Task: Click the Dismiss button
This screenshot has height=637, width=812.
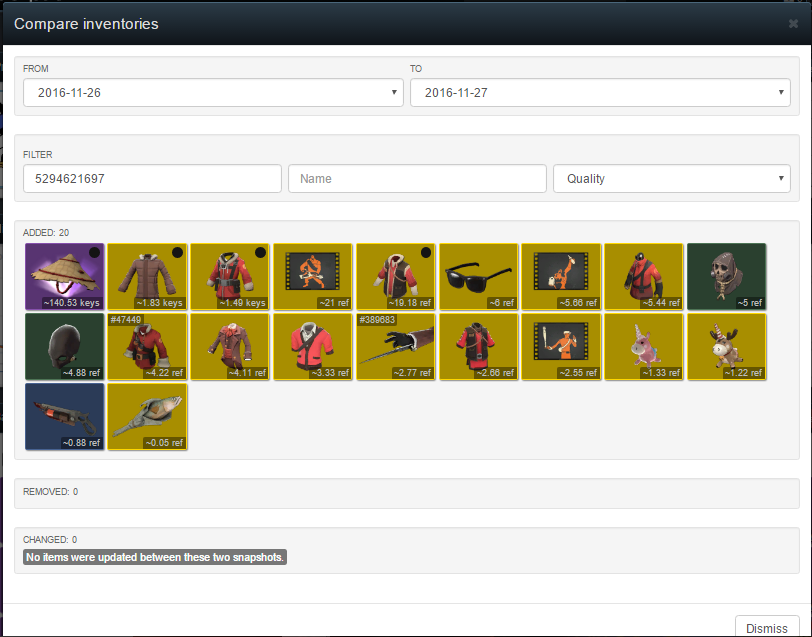Action: point(767,627)
